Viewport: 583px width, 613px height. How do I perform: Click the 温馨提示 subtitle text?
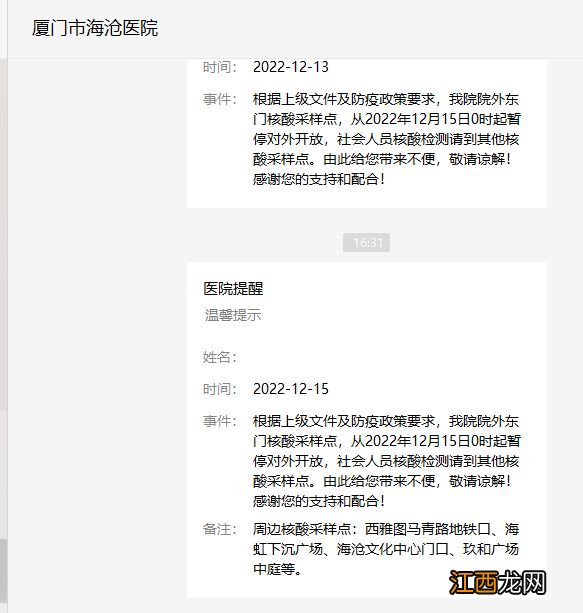tap(233, 315)
